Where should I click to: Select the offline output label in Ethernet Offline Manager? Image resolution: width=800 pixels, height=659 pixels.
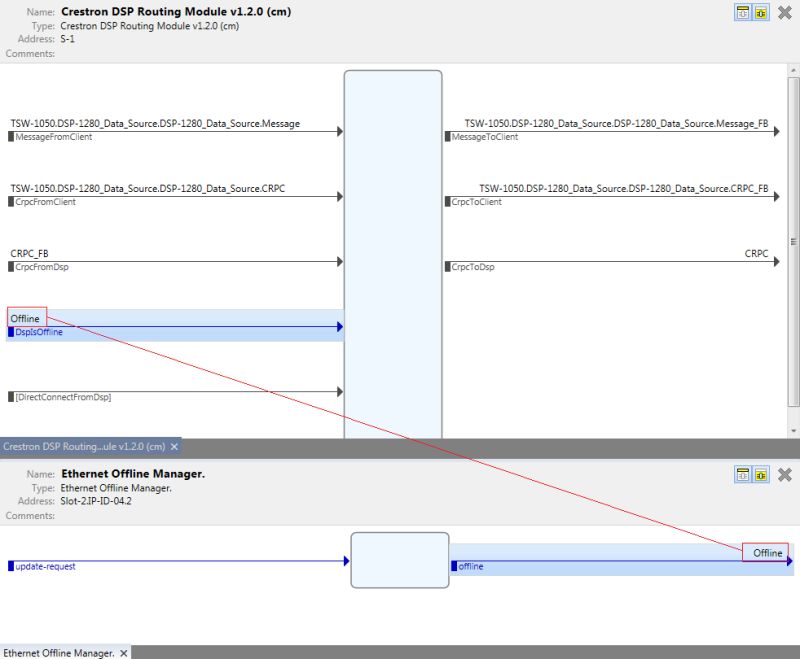click(x=470, y=566)
